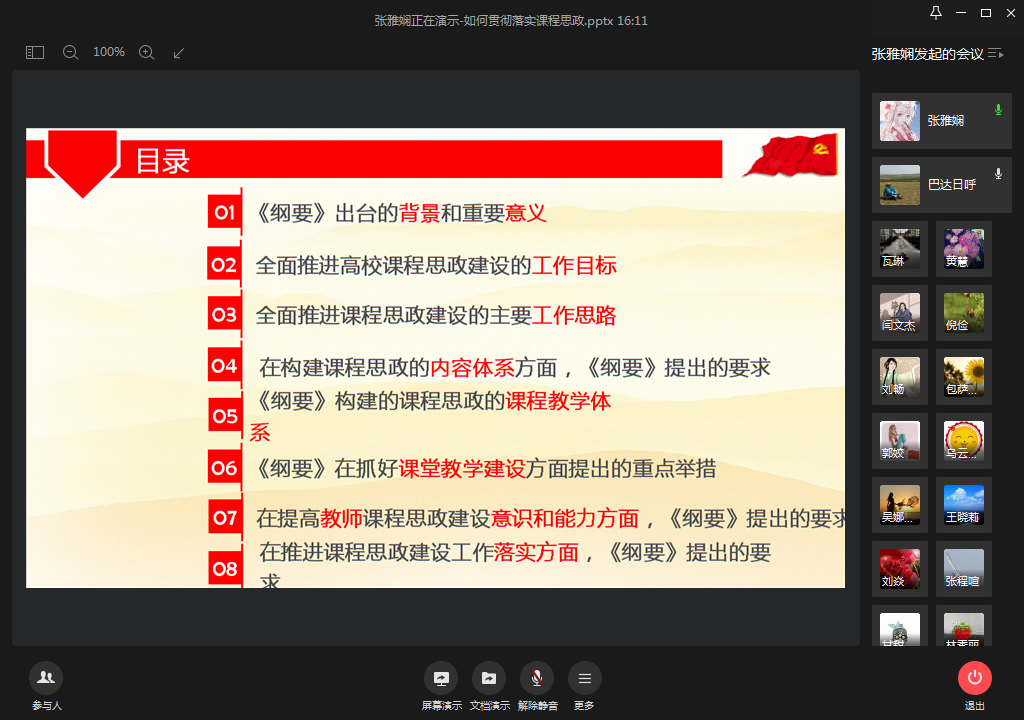Toggle 巴达日呼's microphone icon
This screenshot has height=720, width=1024.
[x=997, y=174]
